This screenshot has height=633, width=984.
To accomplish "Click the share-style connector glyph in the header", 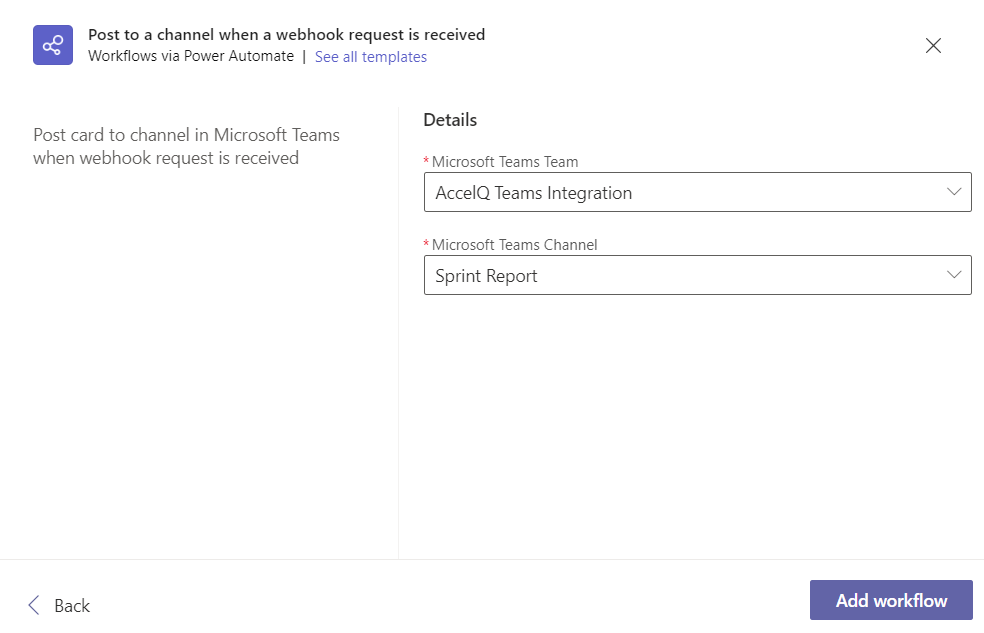I will coord(52,45).
